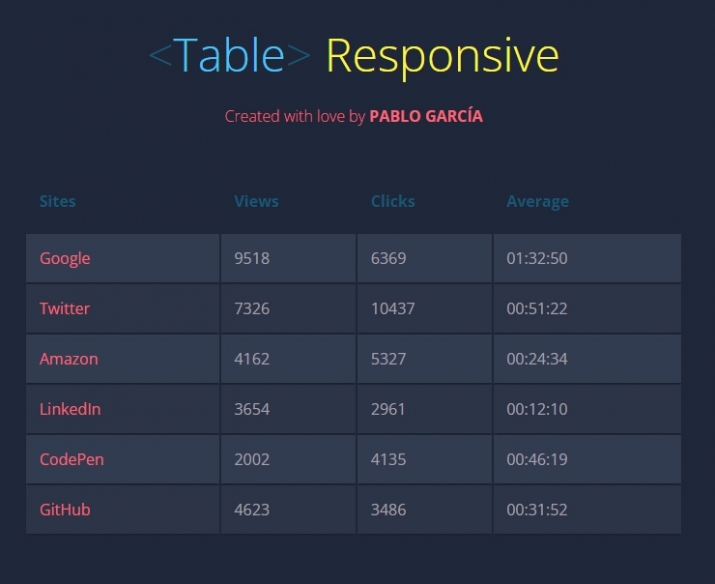Select the CodePen site cell
The height and width of the screenshot is (584, 715).
click(x=123, y=459)
